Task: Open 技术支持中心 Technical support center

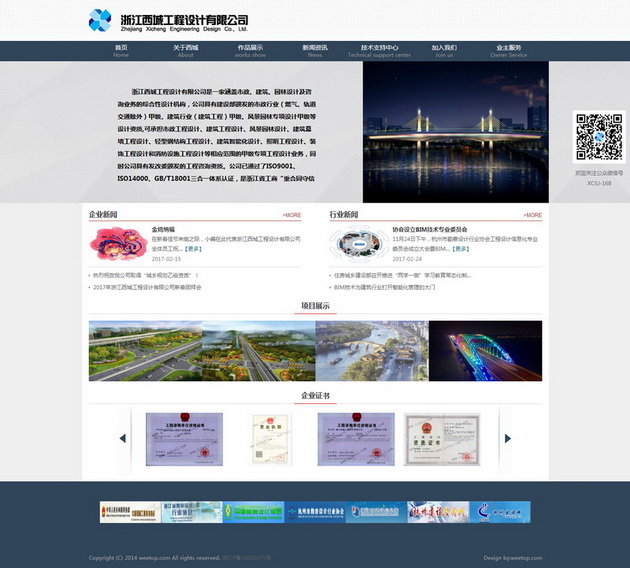Action: 379,51
